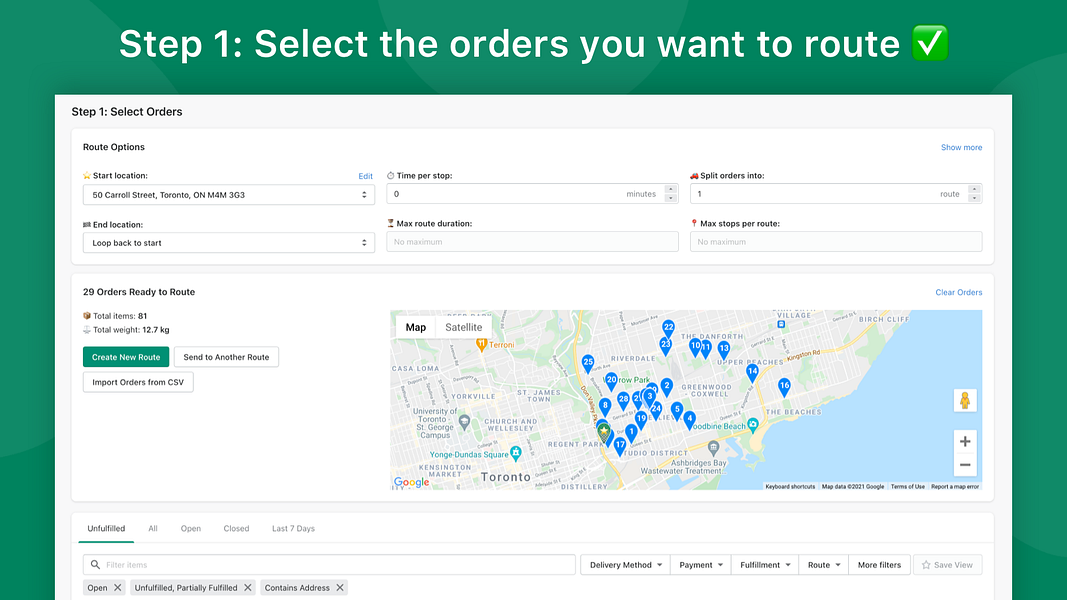Click map pin number 5
Image resolution: width=1067 pixels, height=600 pixels.
coord(676,411)
